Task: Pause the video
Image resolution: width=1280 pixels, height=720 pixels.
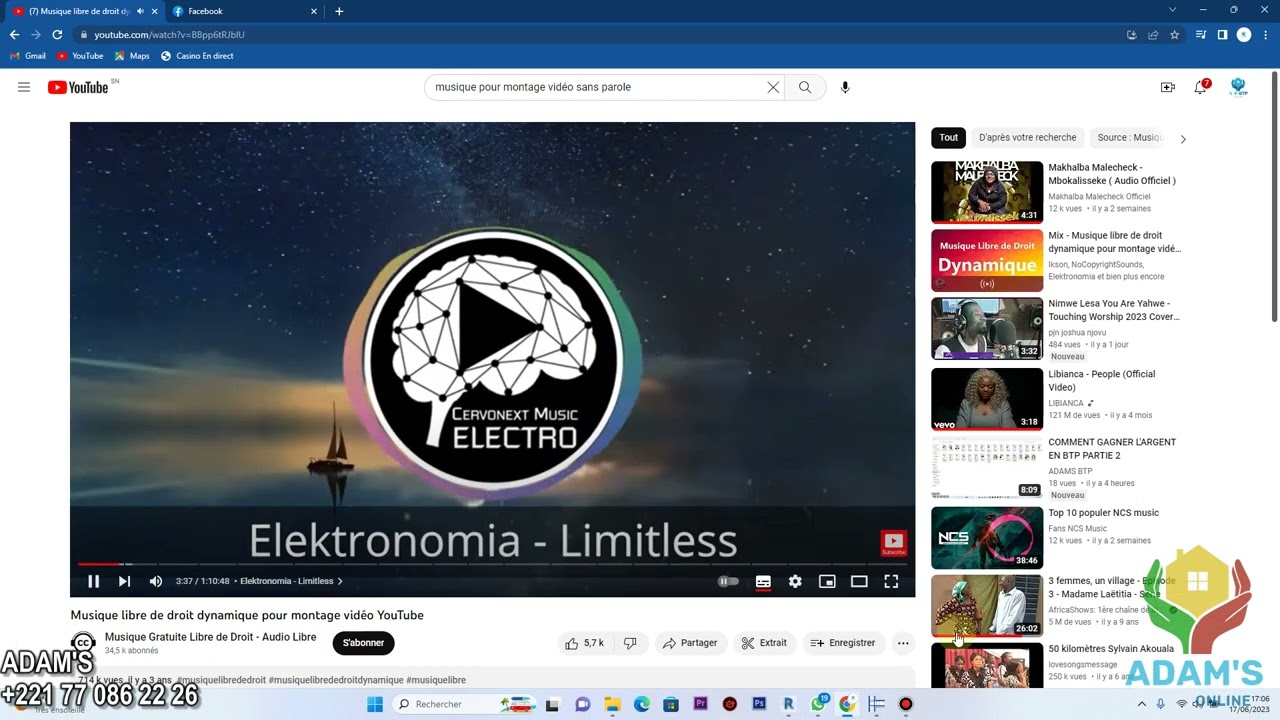Action: coord(93,581)
